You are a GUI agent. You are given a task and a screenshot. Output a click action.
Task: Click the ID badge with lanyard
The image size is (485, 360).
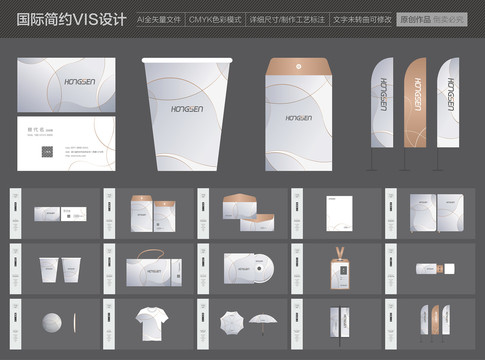[340, 268]
